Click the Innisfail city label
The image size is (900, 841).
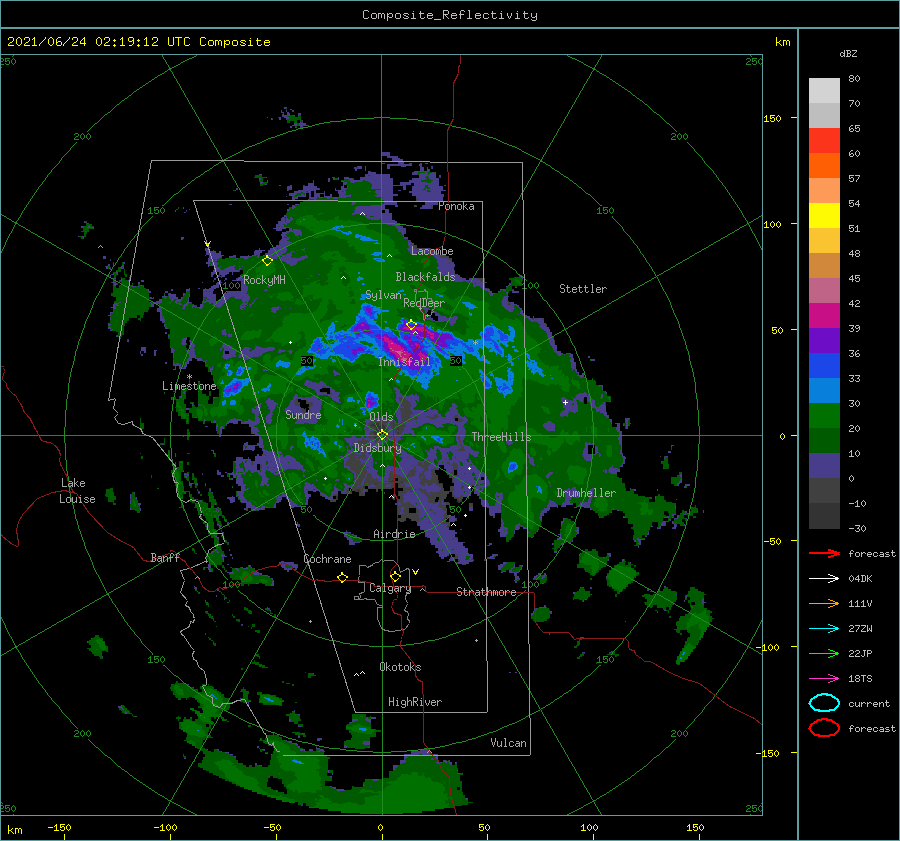pyautogui.click(x=404, y=362)
